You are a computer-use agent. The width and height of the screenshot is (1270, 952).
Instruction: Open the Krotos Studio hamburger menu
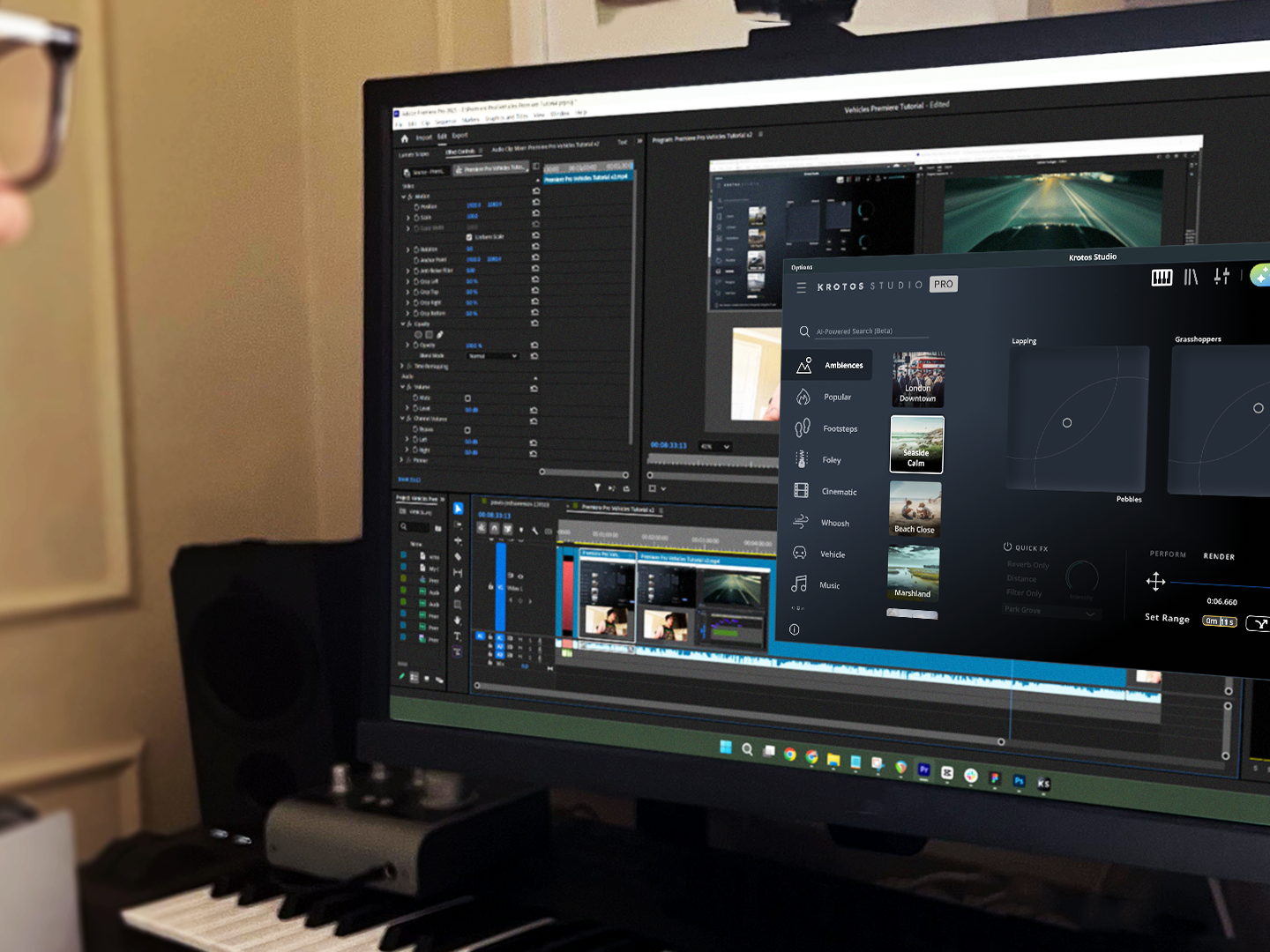tap(801, 287)
